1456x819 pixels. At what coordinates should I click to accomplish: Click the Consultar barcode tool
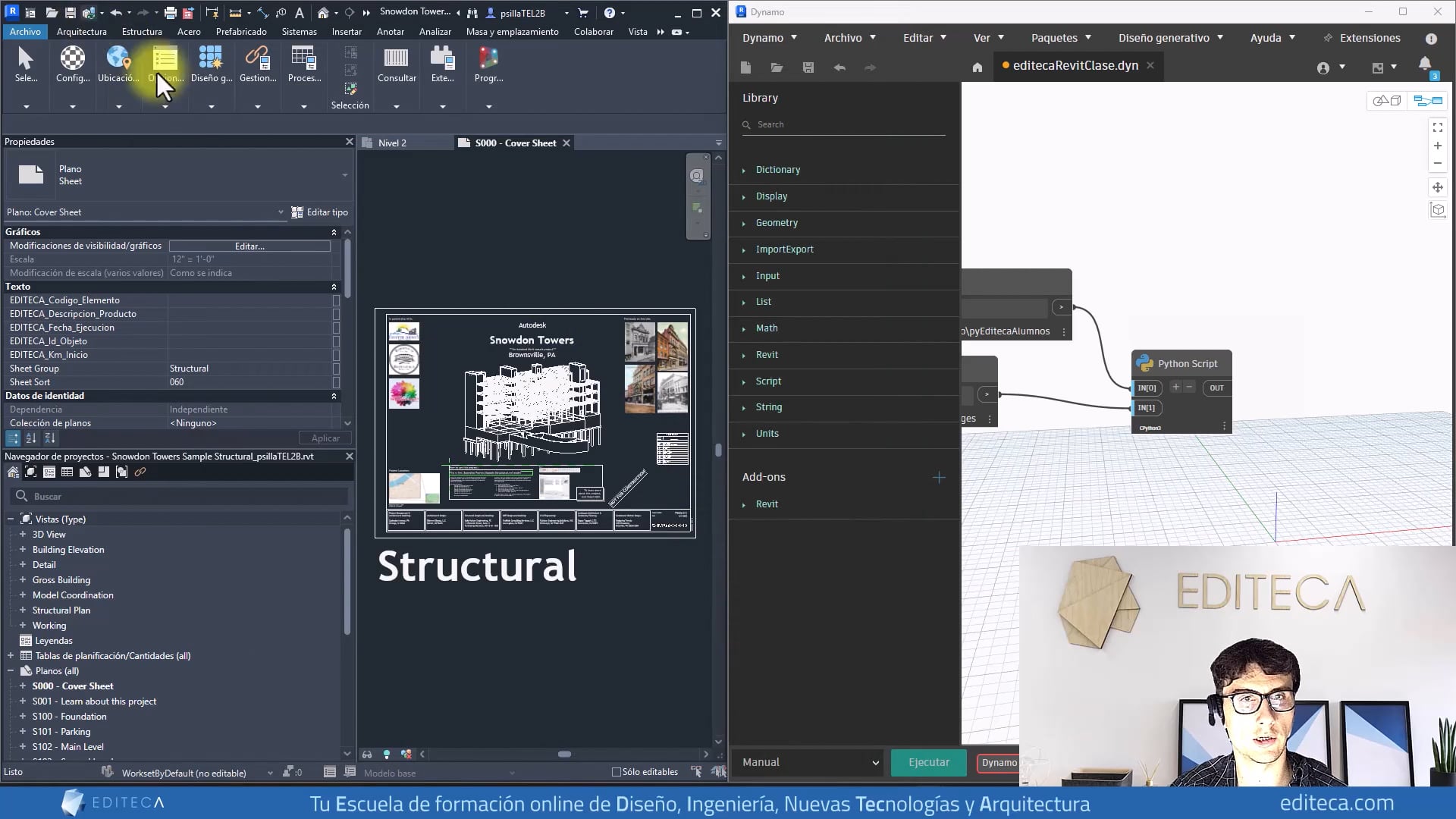point(397,64)
